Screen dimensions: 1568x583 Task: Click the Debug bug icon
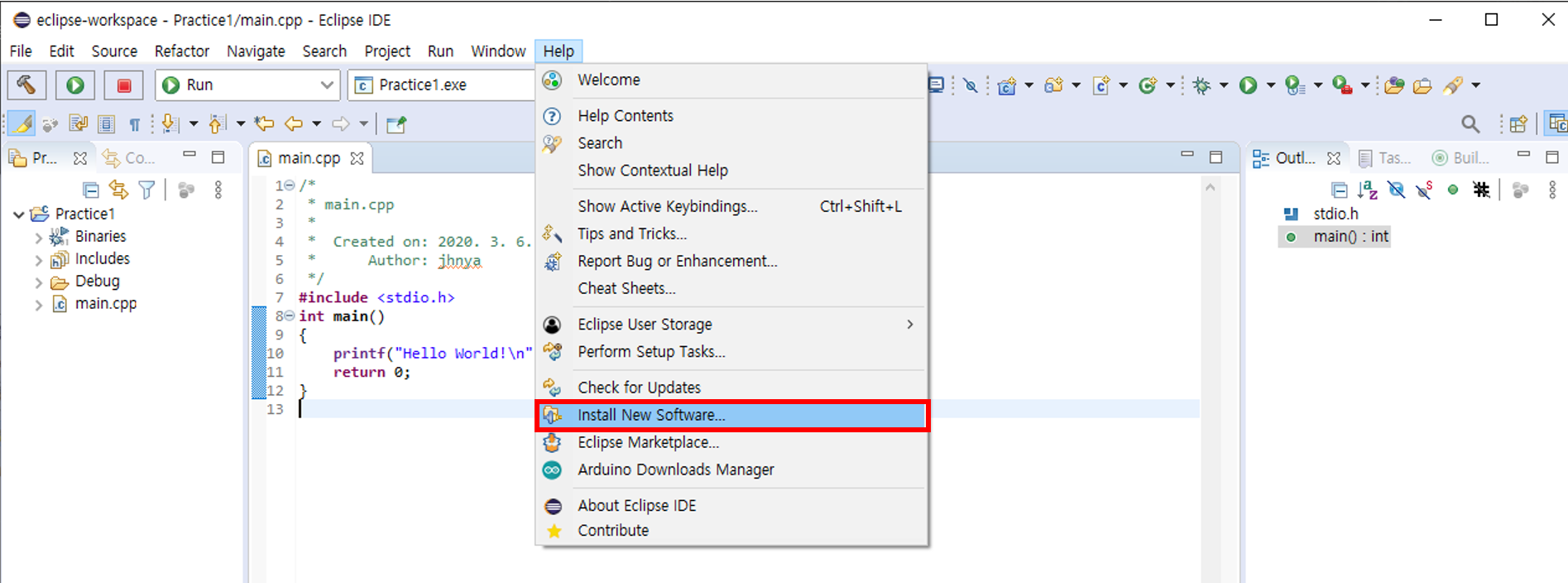click(1201, 85)
